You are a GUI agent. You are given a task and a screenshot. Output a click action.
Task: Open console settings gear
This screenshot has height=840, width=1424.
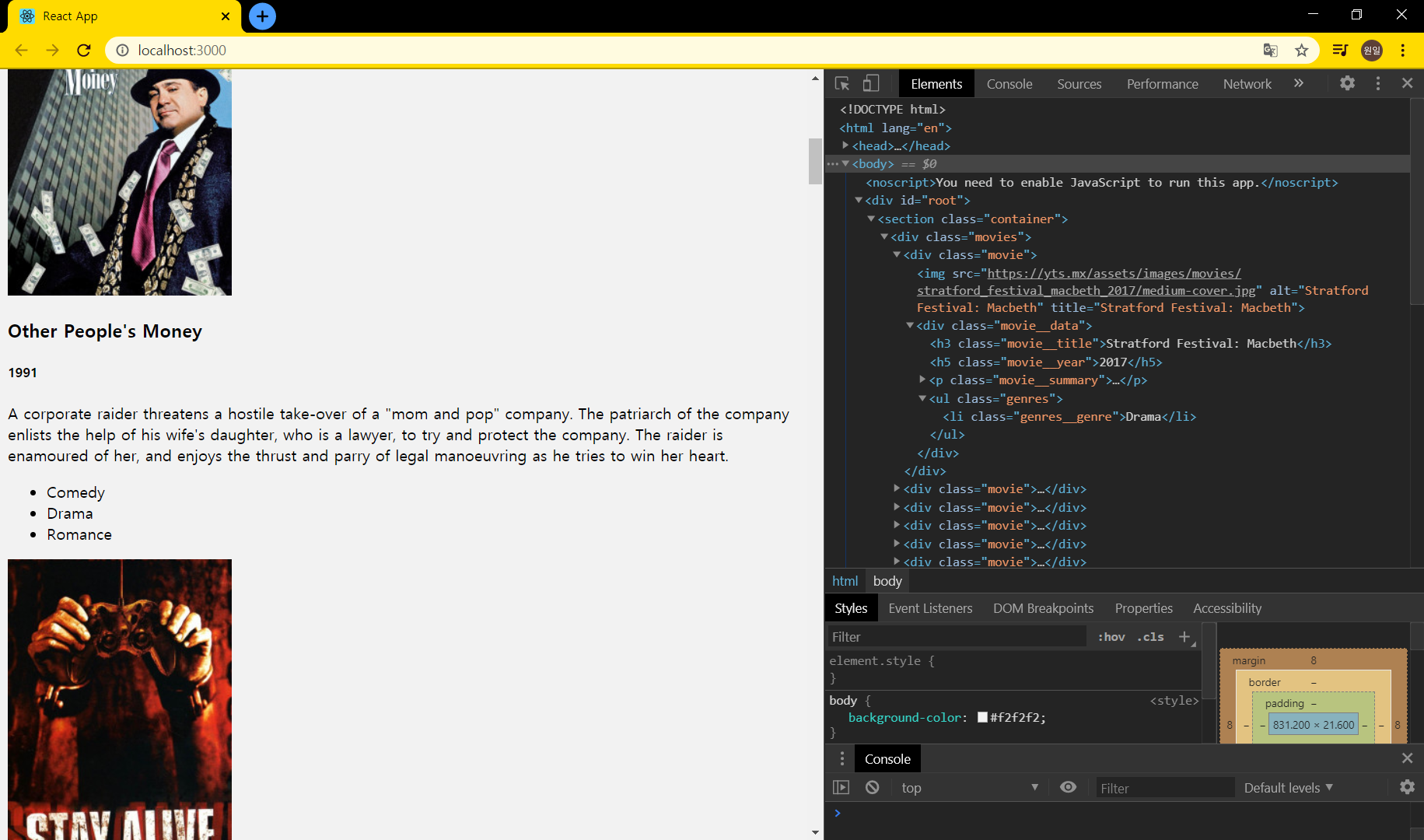(1407, 787)
